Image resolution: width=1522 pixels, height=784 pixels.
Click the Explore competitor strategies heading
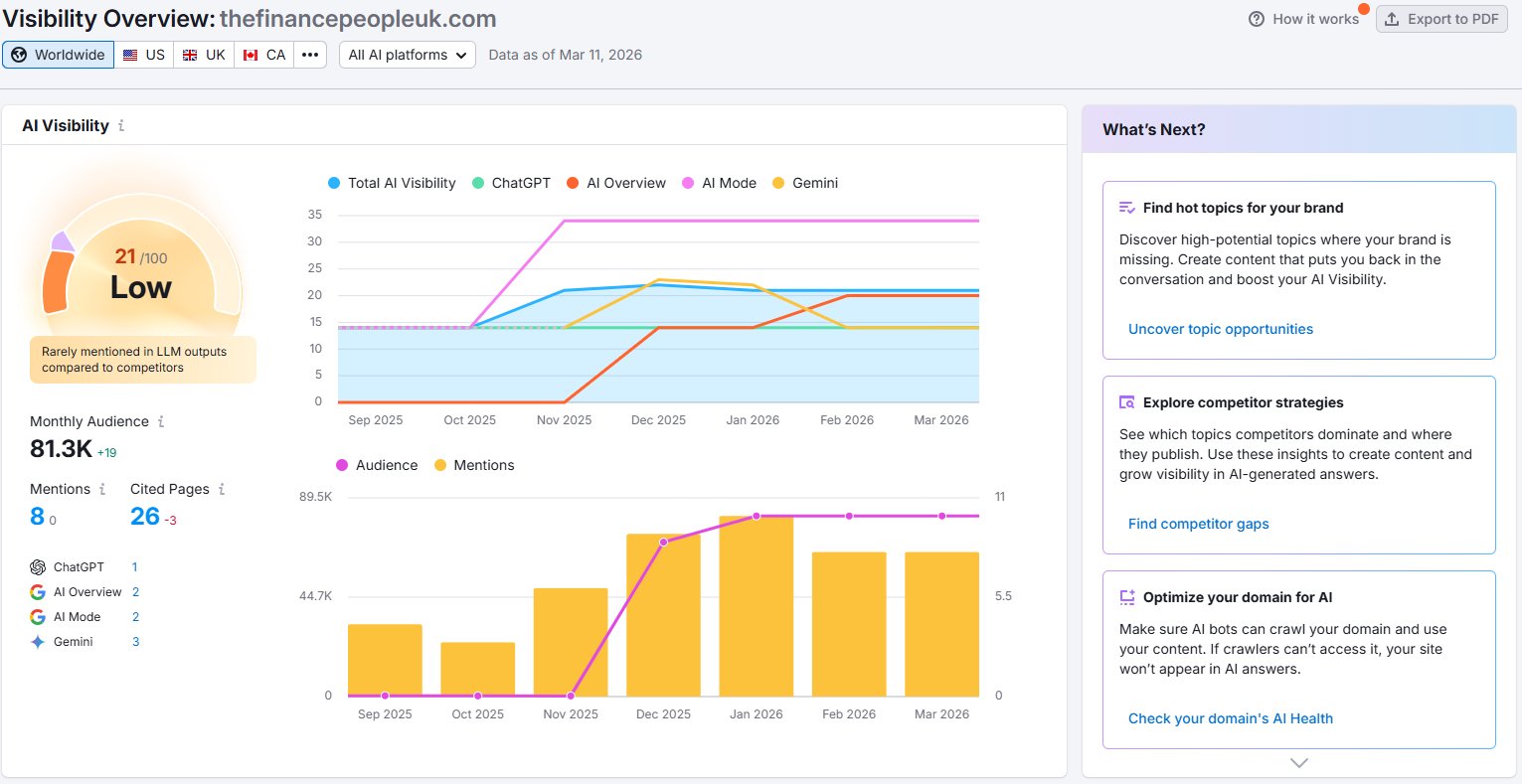pos(1243,402)
